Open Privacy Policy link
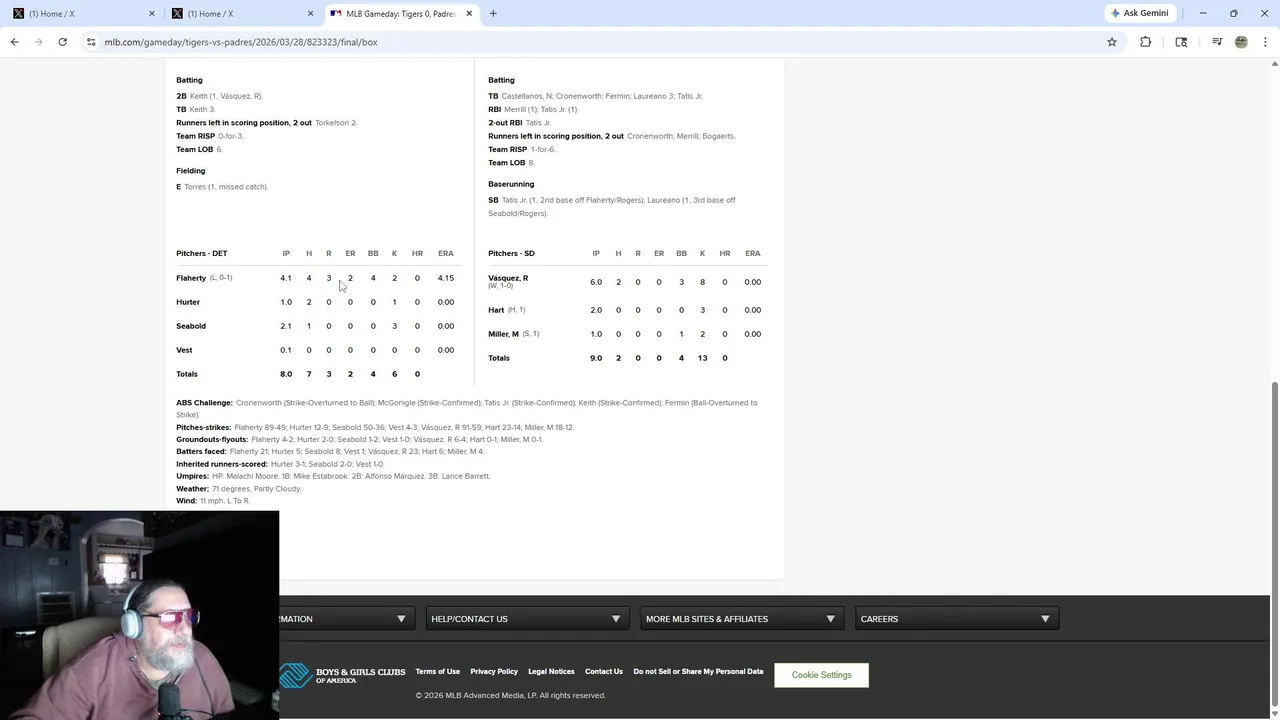Image resolution: width=1280 pixels, height=720 pixels. coord(494,671)
